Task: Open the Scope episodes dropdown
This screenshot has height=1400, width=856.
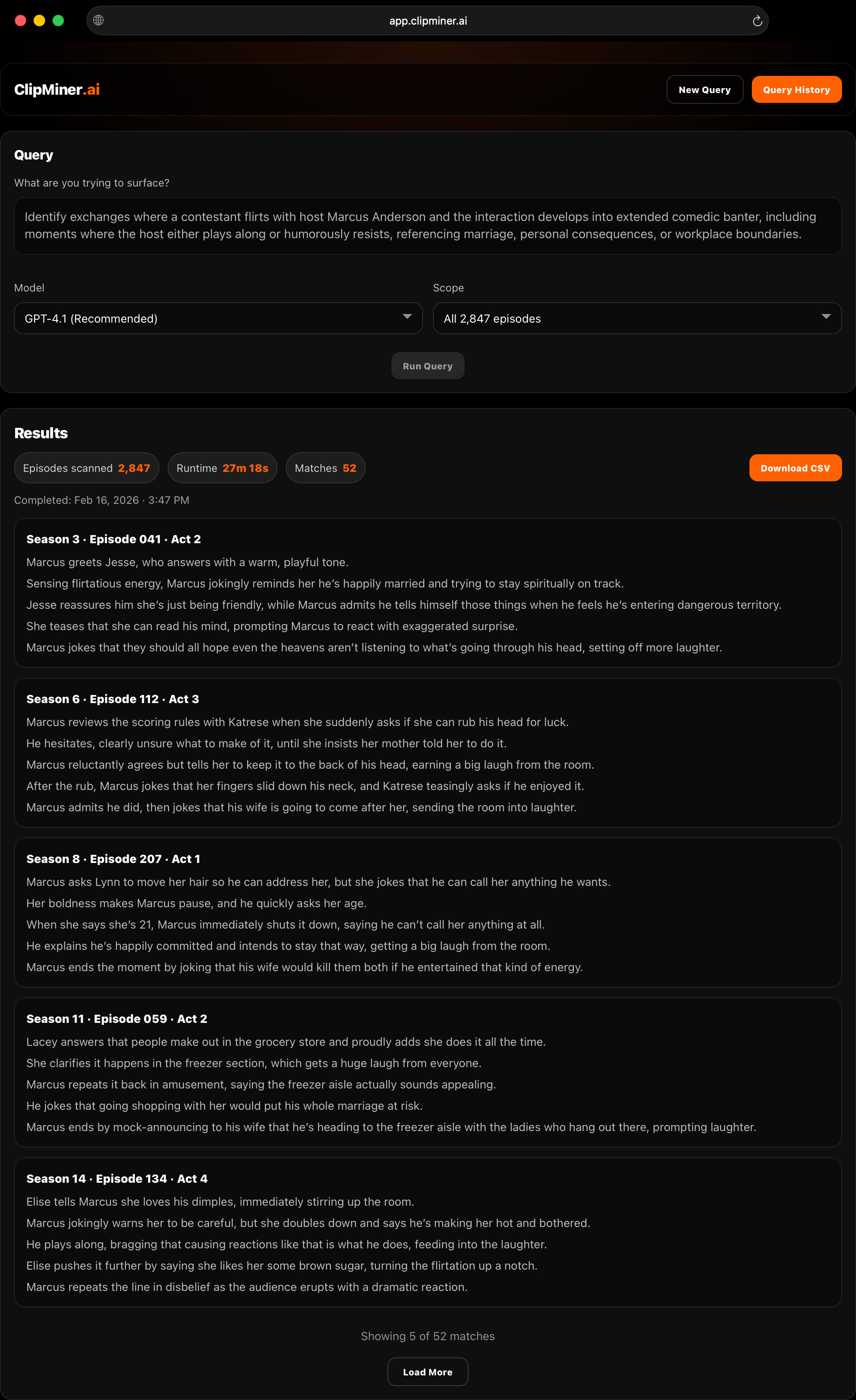Action: (636, 318)
